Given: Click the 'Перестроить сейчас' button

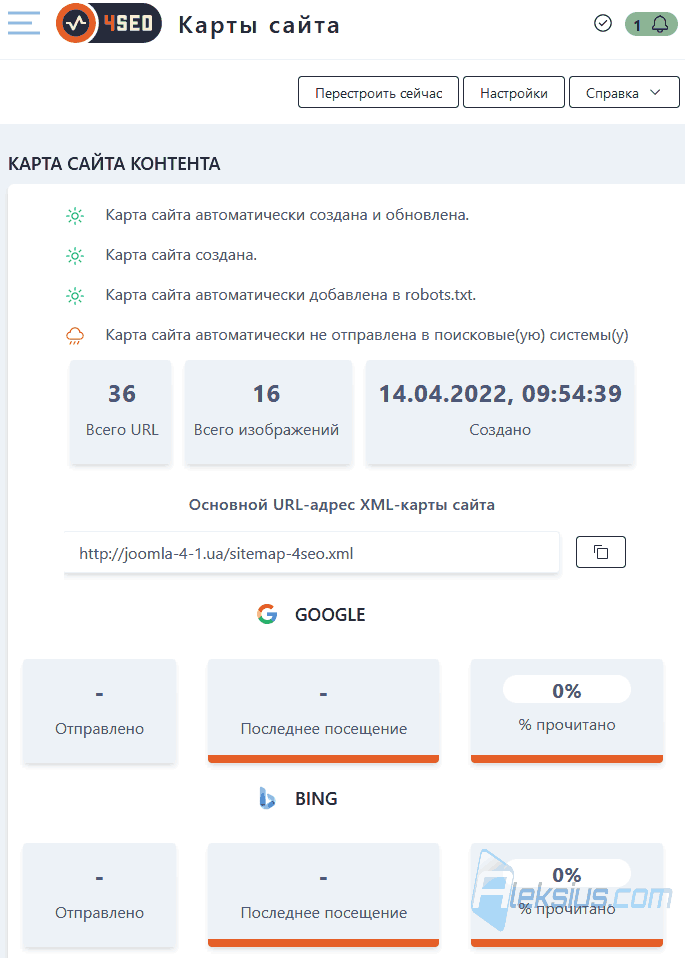Looking at the screenshot, I should click(378, 92).
